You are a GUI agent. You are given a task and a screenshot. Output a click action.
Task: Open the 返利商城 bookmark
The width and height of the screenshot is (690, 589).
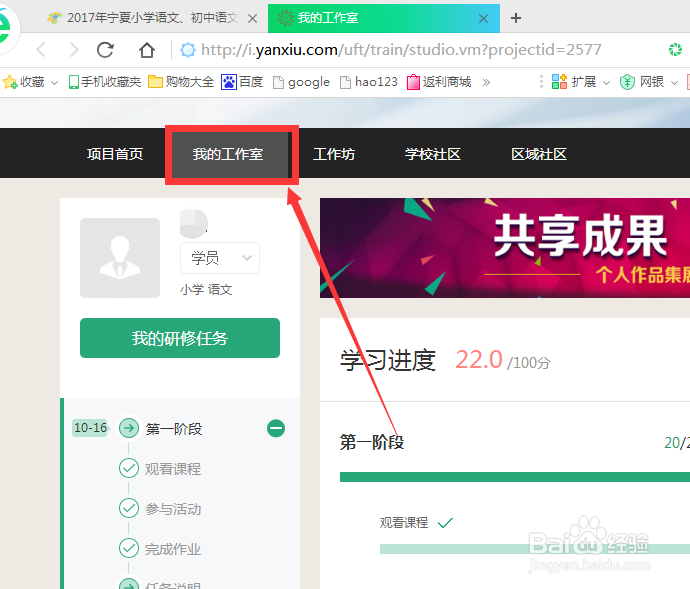[x=439, y=82]
